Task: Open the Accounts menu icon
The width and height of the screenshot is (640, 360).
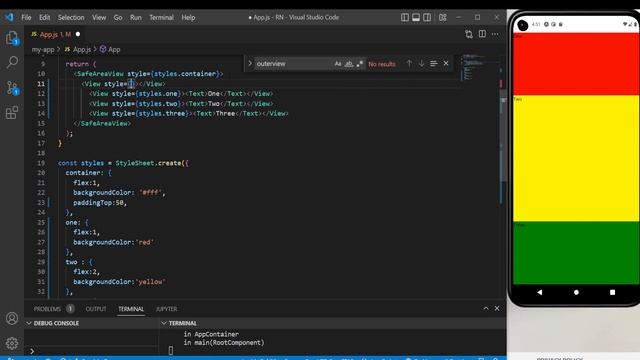Action: [x=12, y=318]
